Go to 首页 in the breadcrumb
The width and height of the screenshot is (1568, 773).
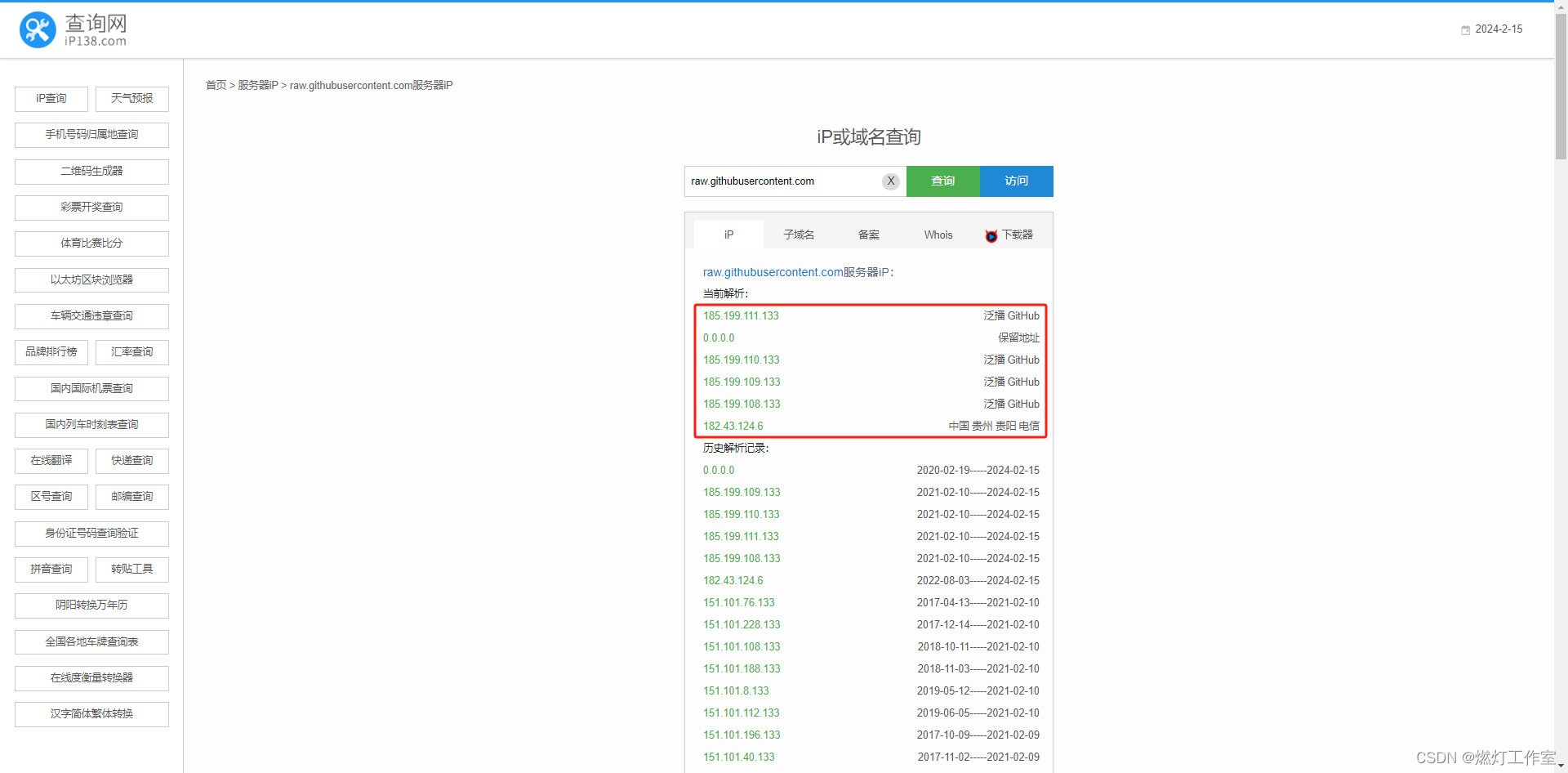(216, 85)
